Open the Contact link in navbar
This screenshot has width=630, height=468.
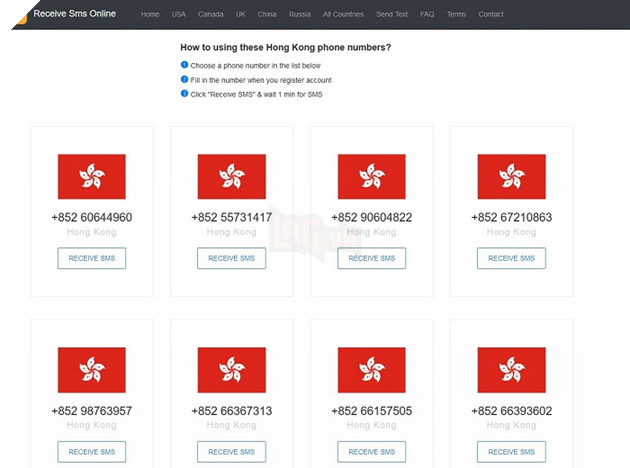[x=491, y=15]
